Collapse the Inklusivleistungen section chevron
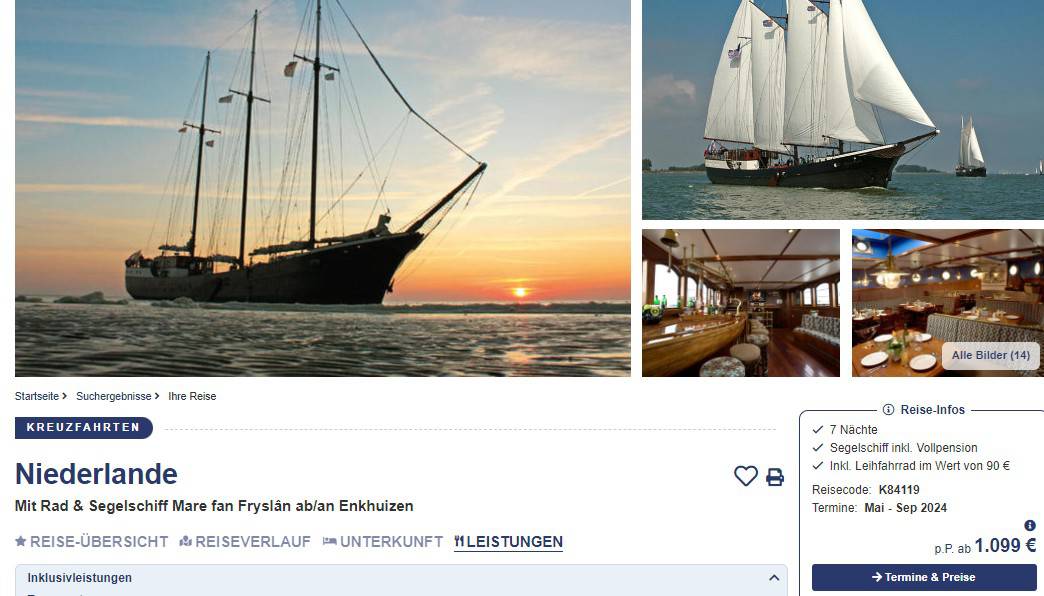This screenshot has height=596, width=1044. tap(774, 578)
